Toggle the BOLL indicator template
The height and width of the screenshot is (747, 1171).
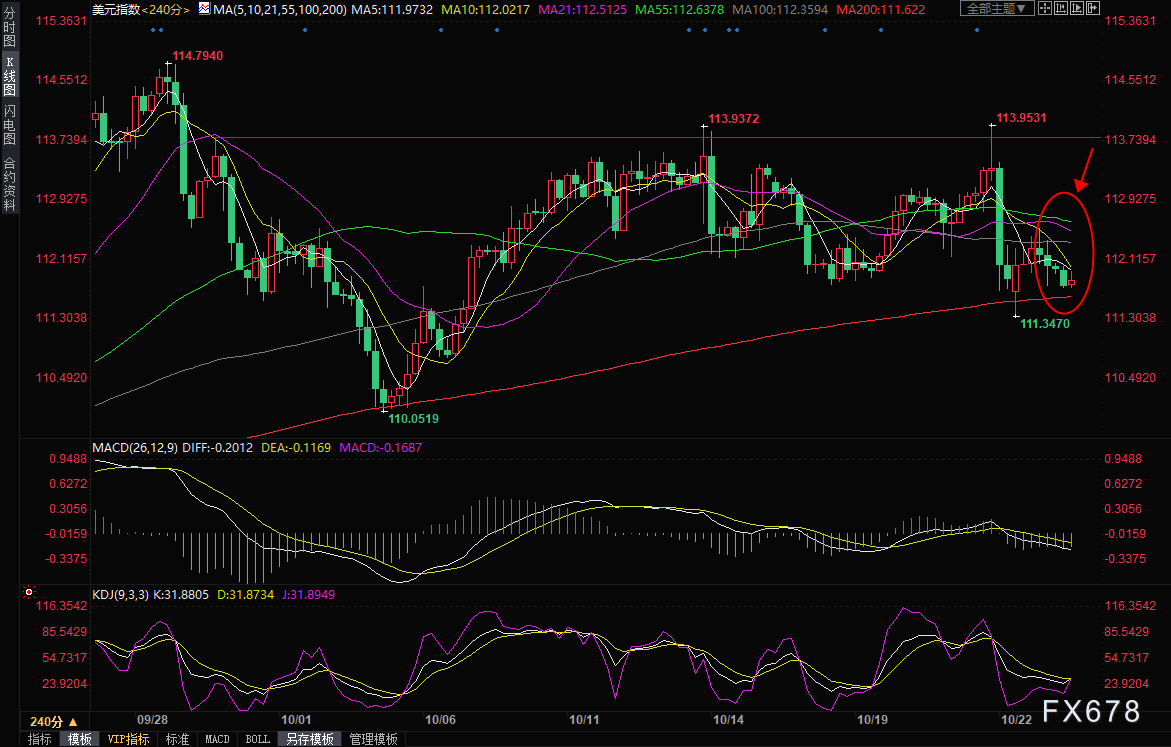257,739
